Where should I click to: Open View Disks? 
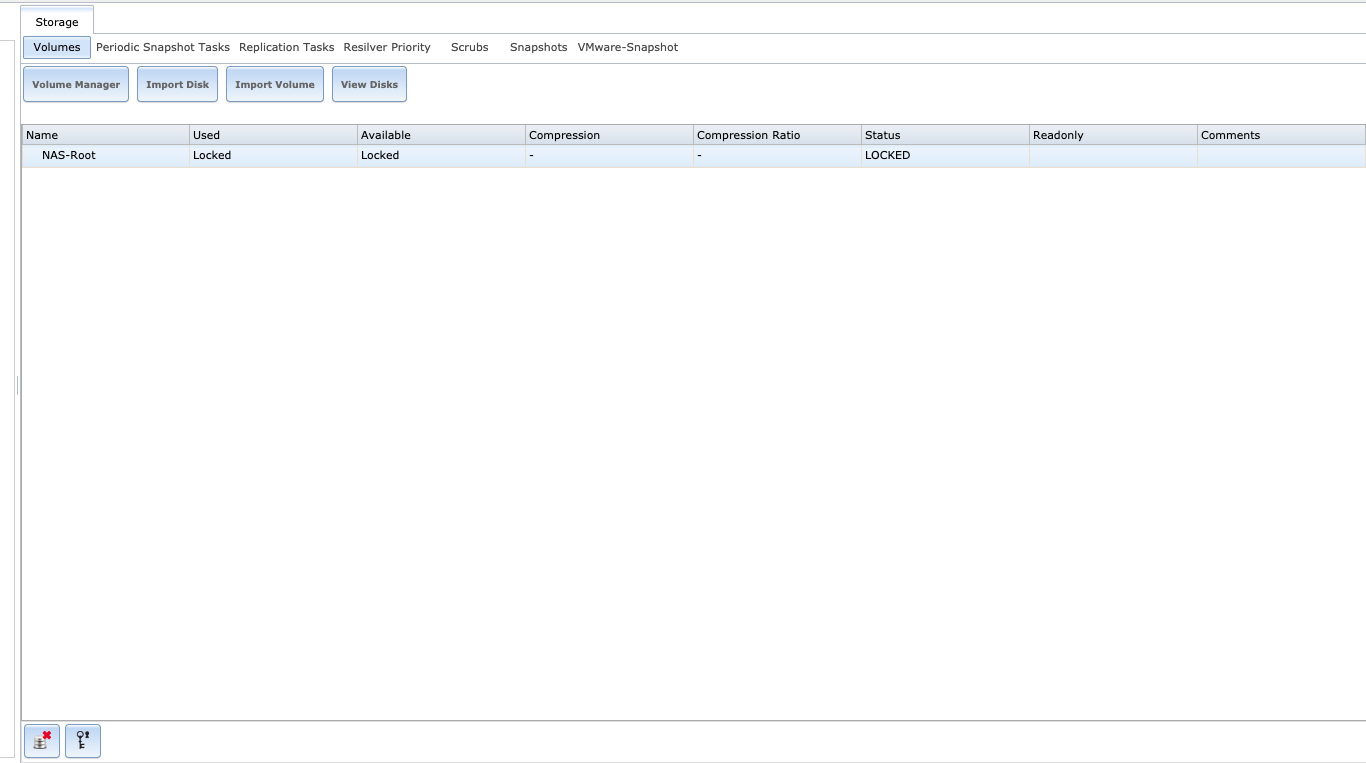point(369,85)
